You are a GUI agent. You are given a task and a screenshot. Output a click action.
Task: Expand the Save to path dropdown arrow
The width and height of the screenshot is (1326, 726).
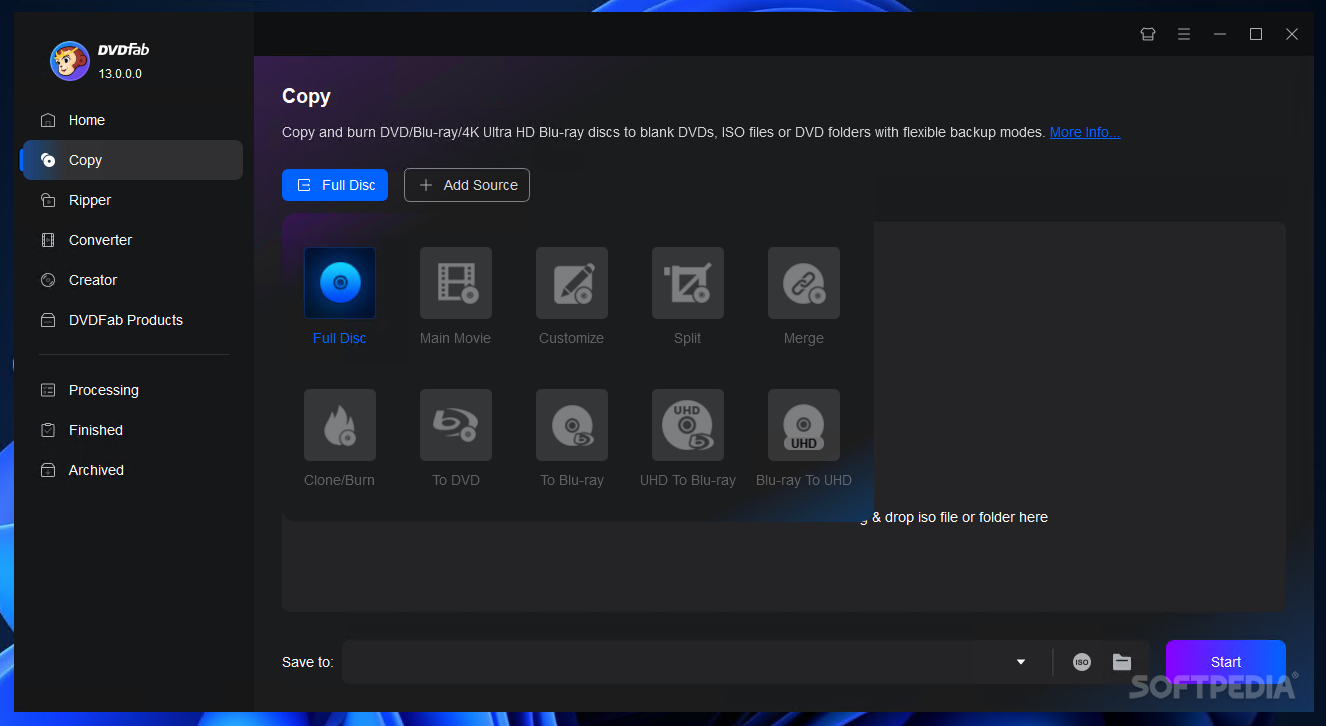click(x=1021, y=662)
